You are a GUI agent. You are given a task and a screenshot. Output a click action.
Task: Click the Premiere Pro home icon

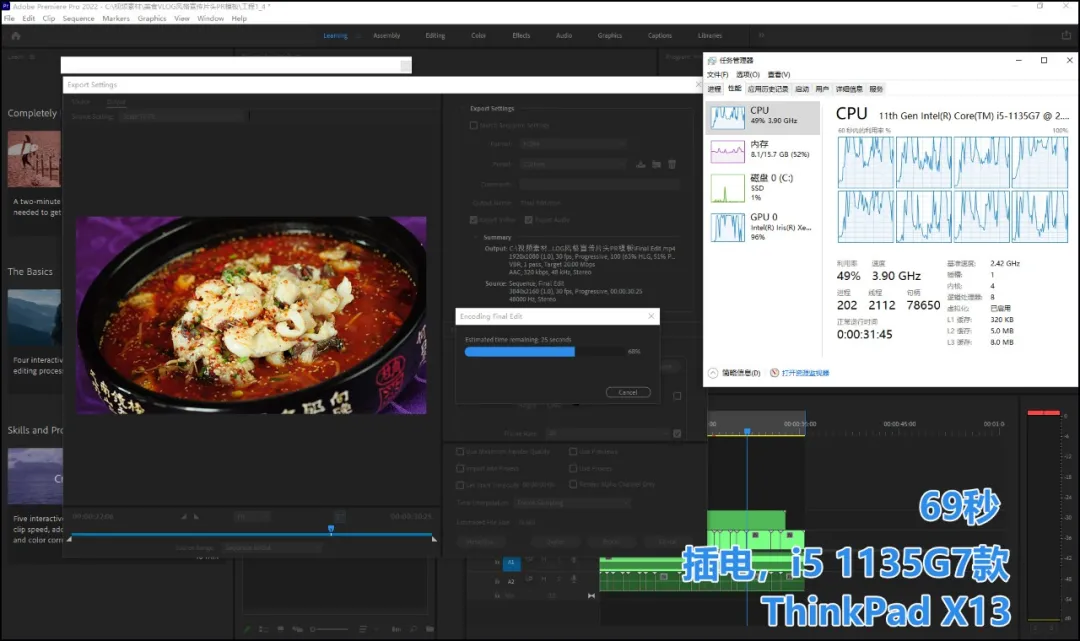pos(16,36)
